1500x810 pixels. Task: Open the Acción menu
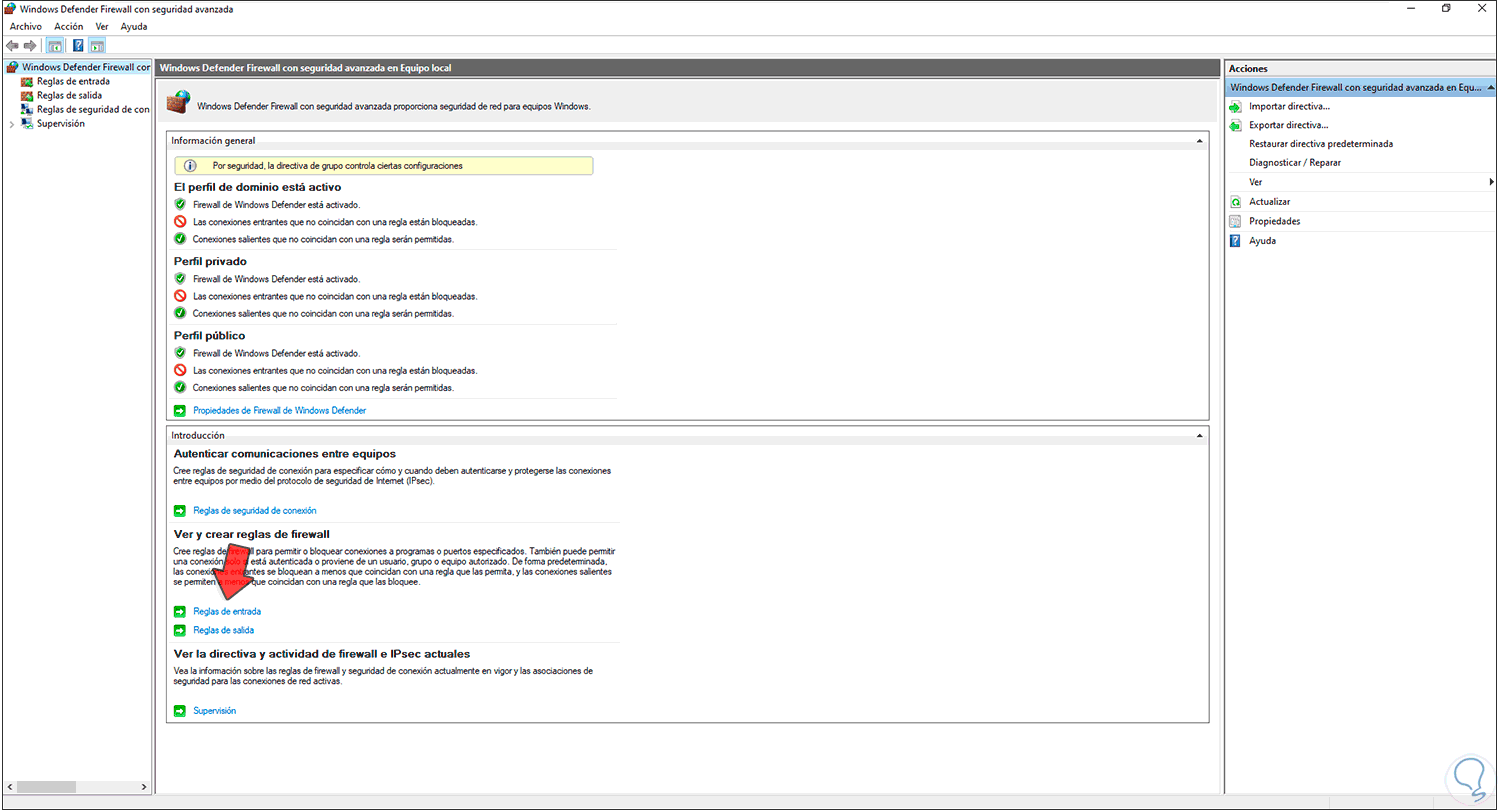coord(69,27)
